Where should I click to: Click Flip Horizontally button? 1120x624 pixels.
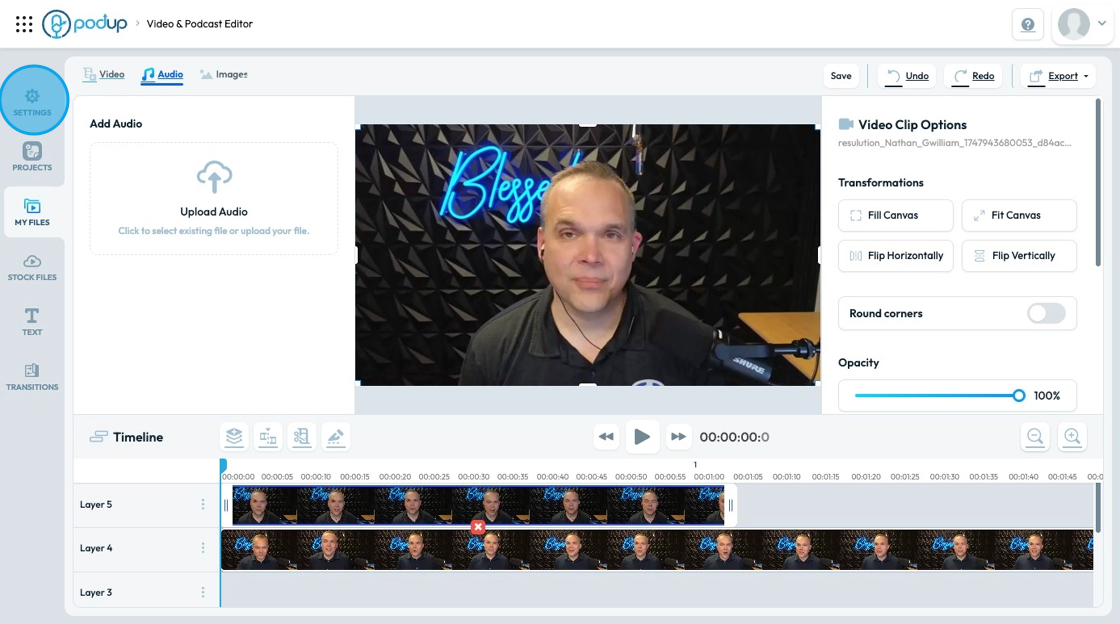(896, 256)
